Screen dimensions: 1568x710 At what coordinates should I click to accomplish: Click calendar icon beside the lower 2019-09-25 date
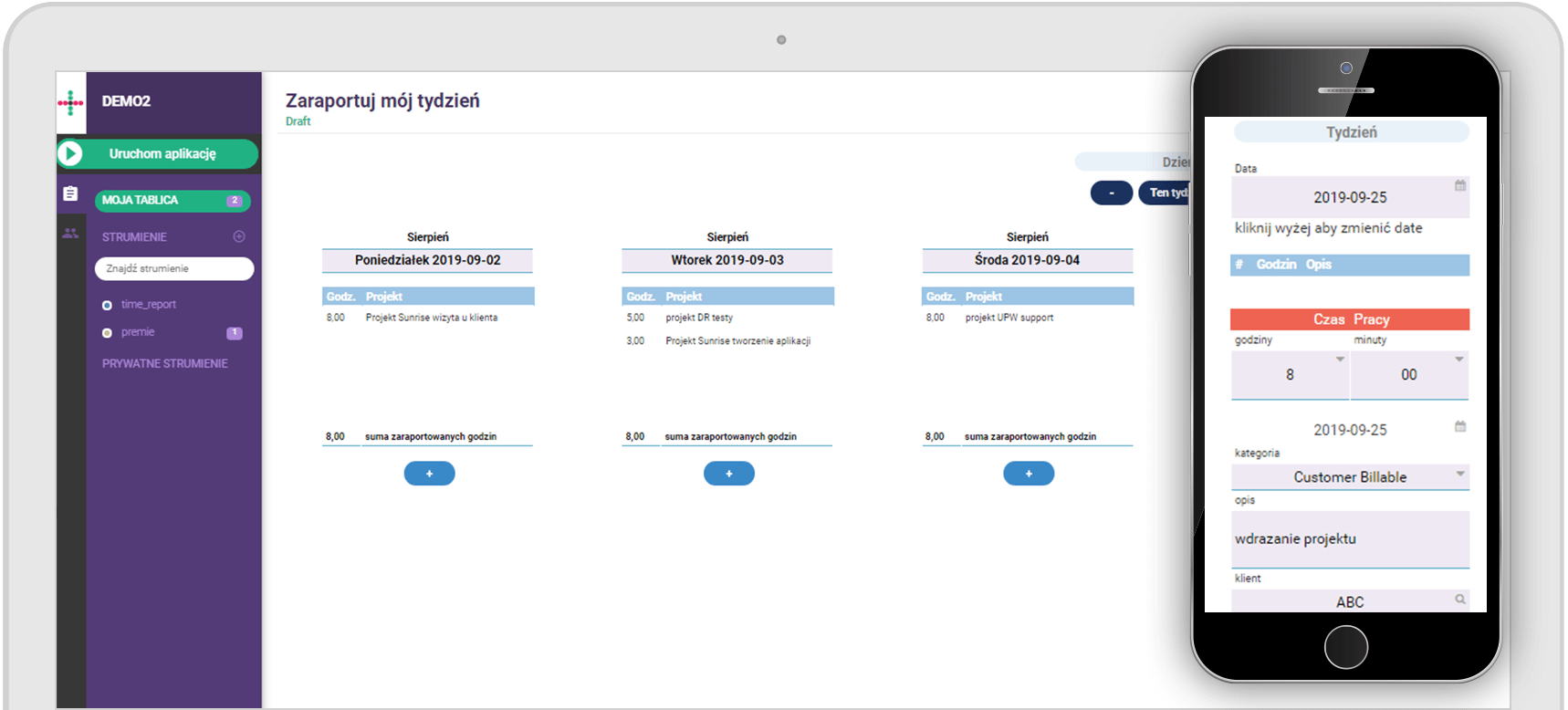click(x=1459, y=426)
